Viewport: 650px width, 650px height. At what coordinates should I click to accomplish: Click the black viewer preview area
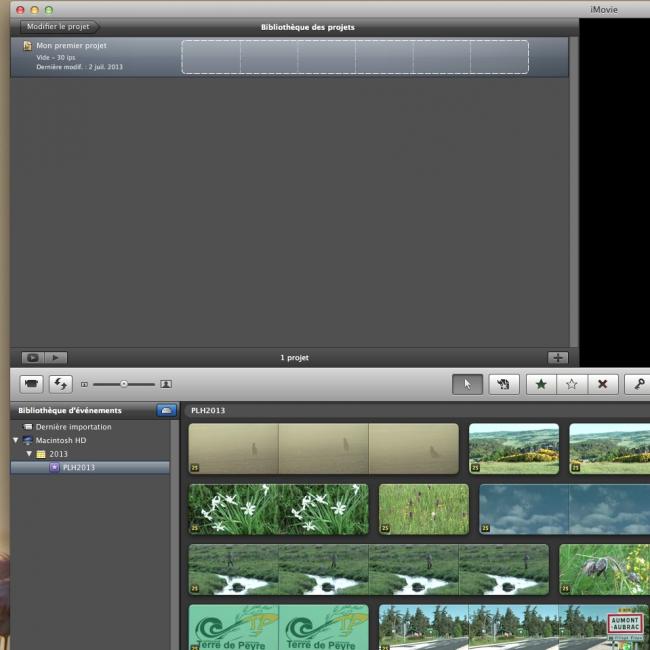[x=614, y=193]
